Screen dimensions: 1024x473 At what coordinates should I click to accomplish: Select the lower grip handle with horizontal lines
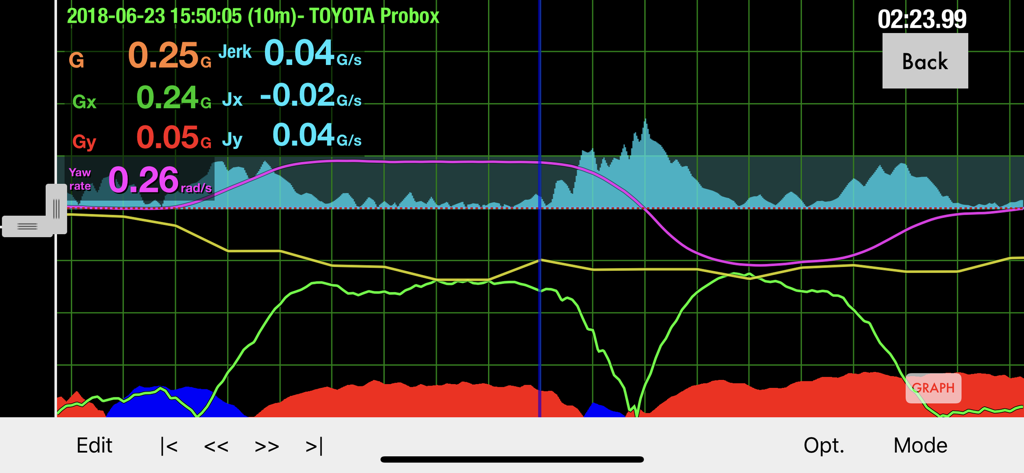pos(28,226)
